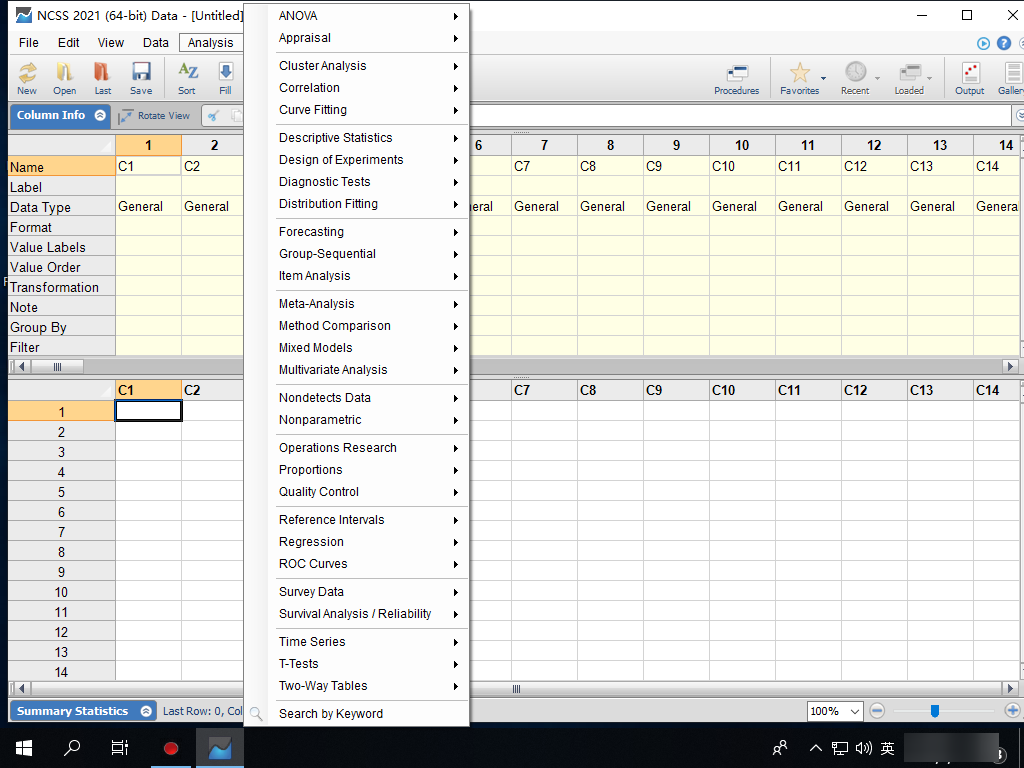Click the data grid horizontal scrollbar thumb
Viewport: 1024px width, 768px height.
(516, 688)
